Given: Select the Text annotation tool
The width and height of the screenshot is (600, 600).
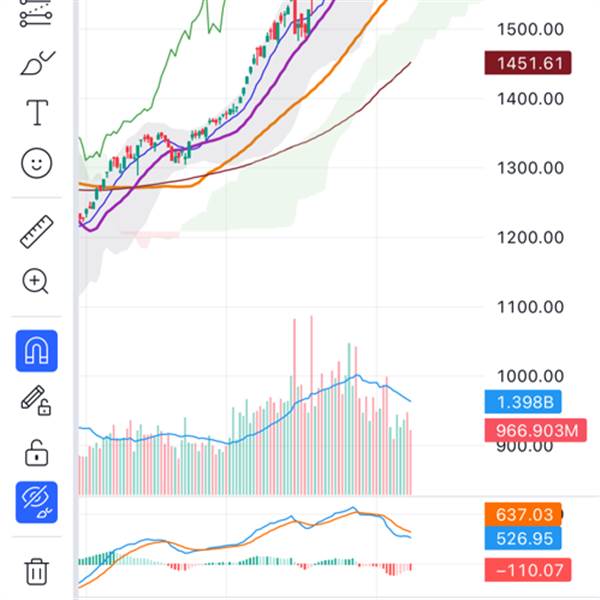Looking at the screenshot, I should coord(37,112).
